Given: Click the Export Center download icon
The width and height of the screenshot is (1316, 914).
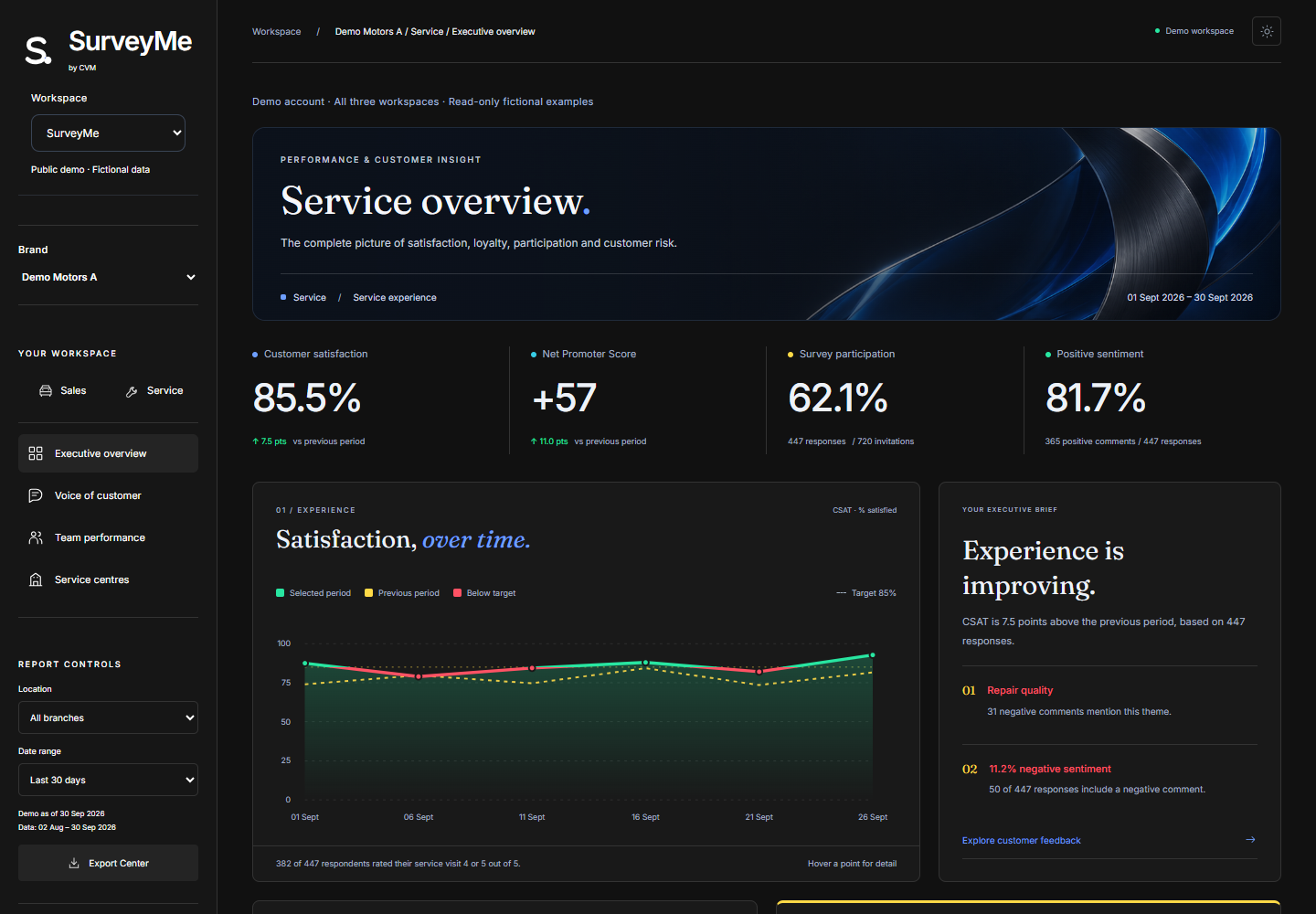Looking at the screenshot, I should click(74, 863).
